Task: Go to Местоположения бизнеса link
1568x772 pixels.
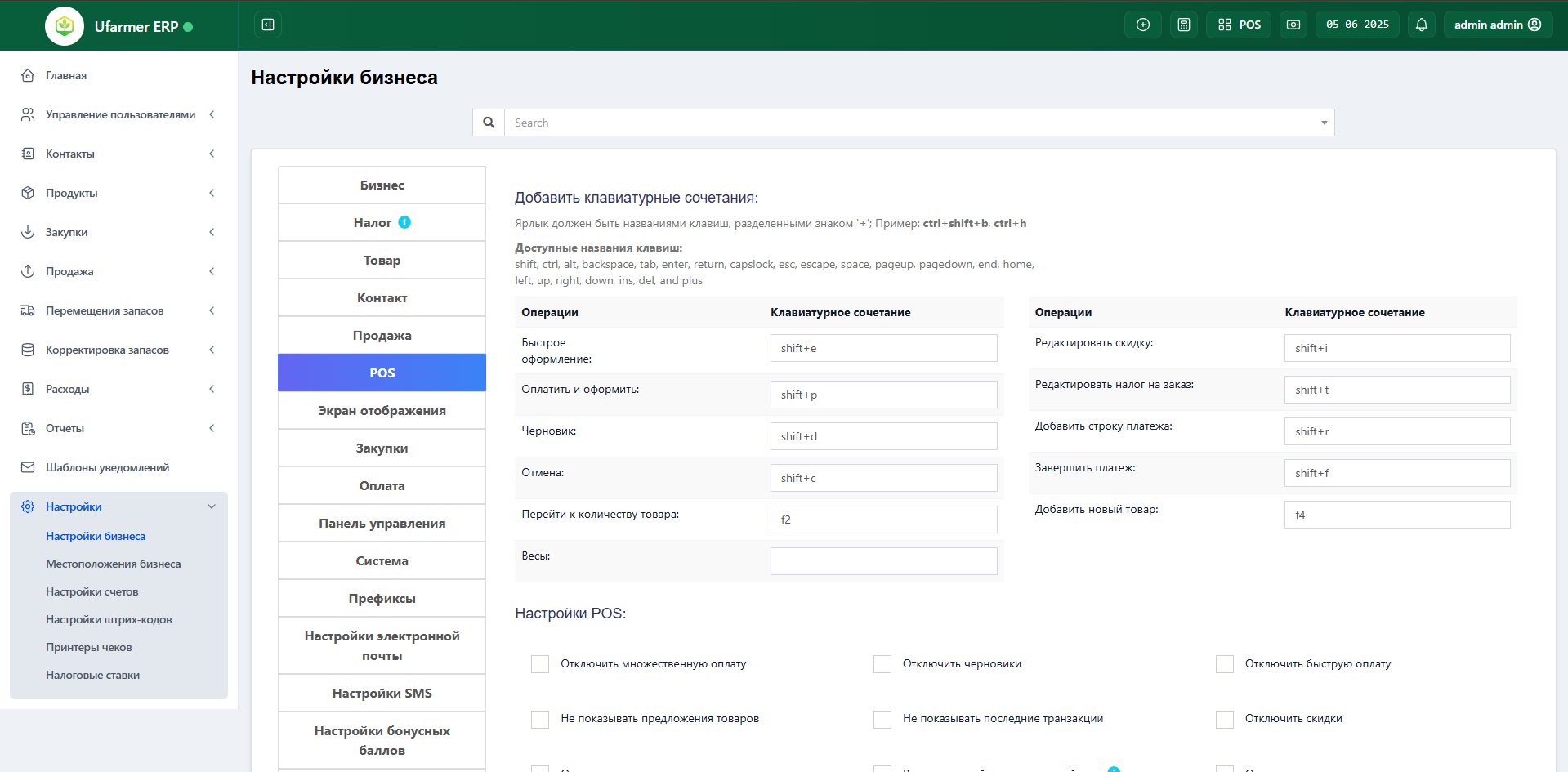Action: tap(113, 564)
